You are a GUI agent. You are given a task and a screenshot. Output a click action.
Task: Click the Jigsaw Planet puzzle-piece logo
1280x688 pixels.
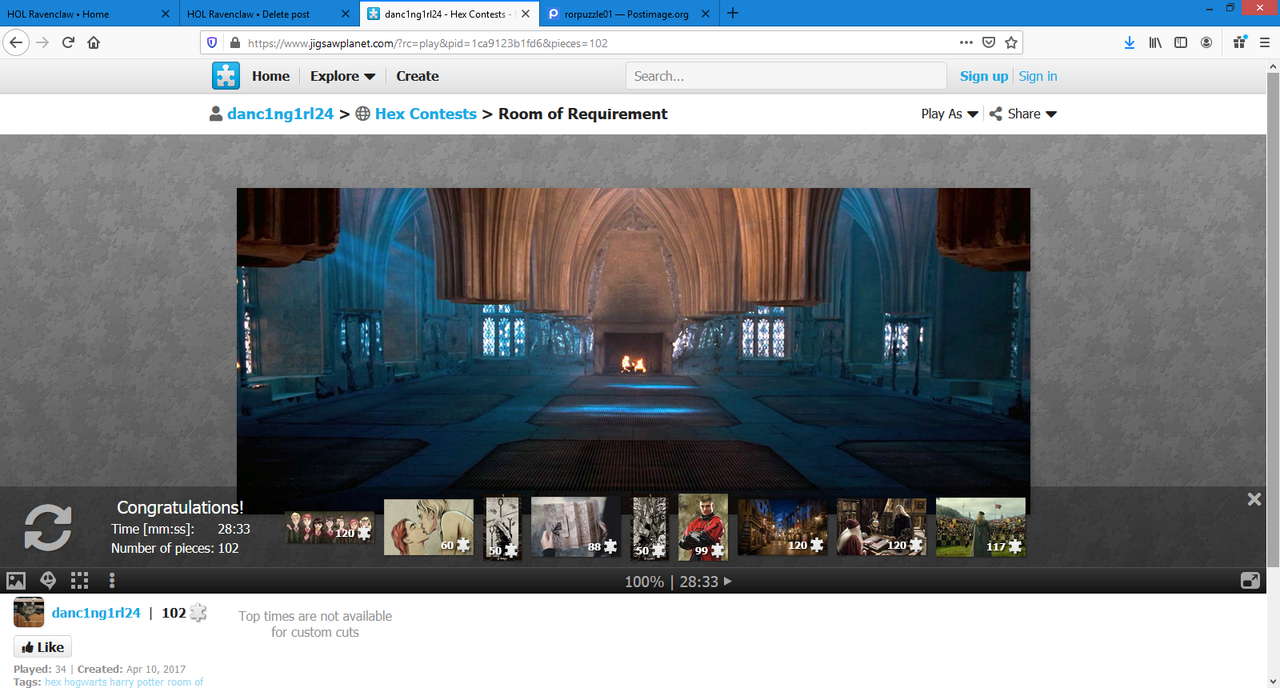point(226,76)
